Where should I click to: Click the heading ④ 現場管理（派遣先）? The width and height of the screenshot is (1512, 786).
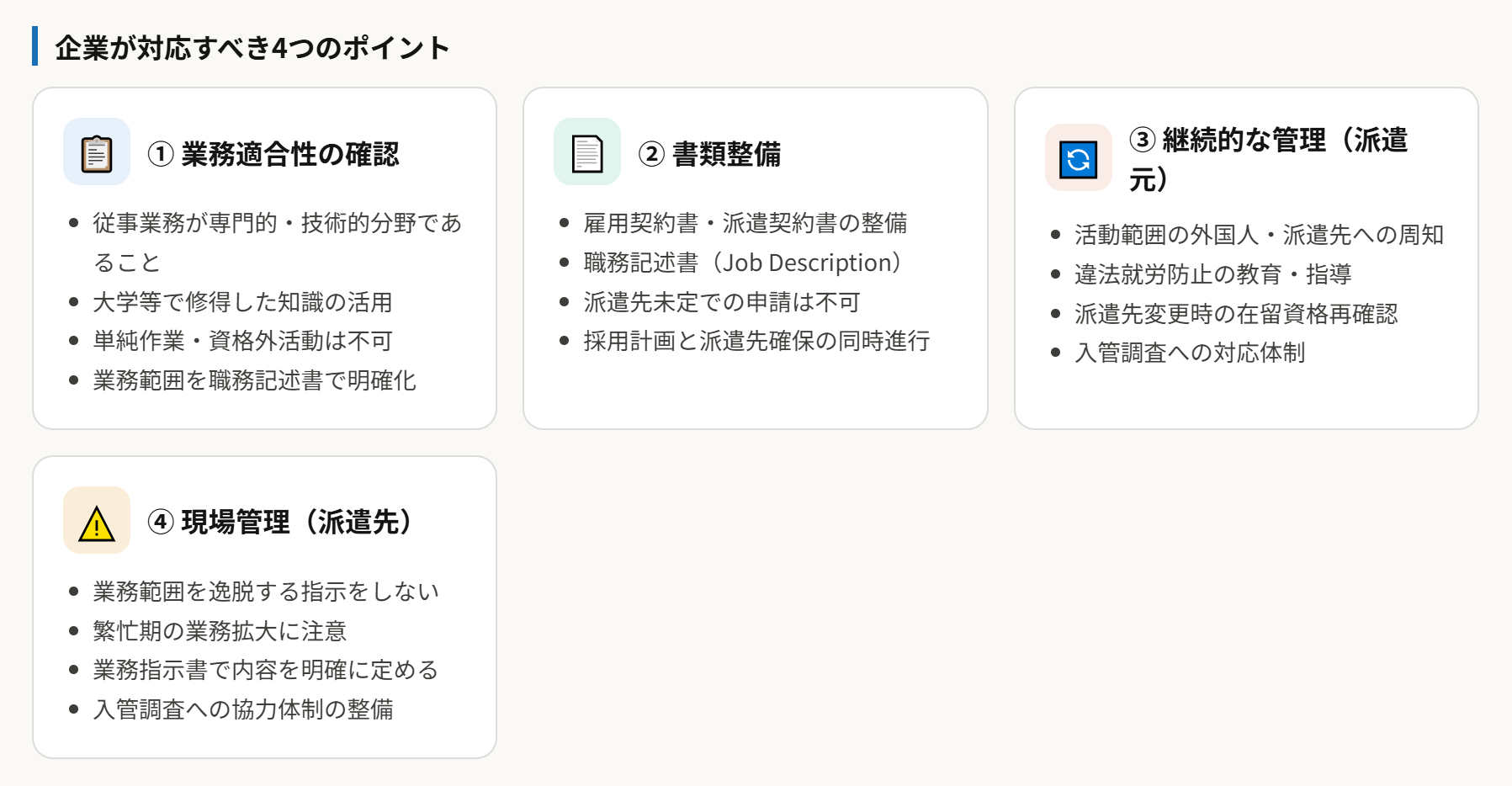(279, 522)
